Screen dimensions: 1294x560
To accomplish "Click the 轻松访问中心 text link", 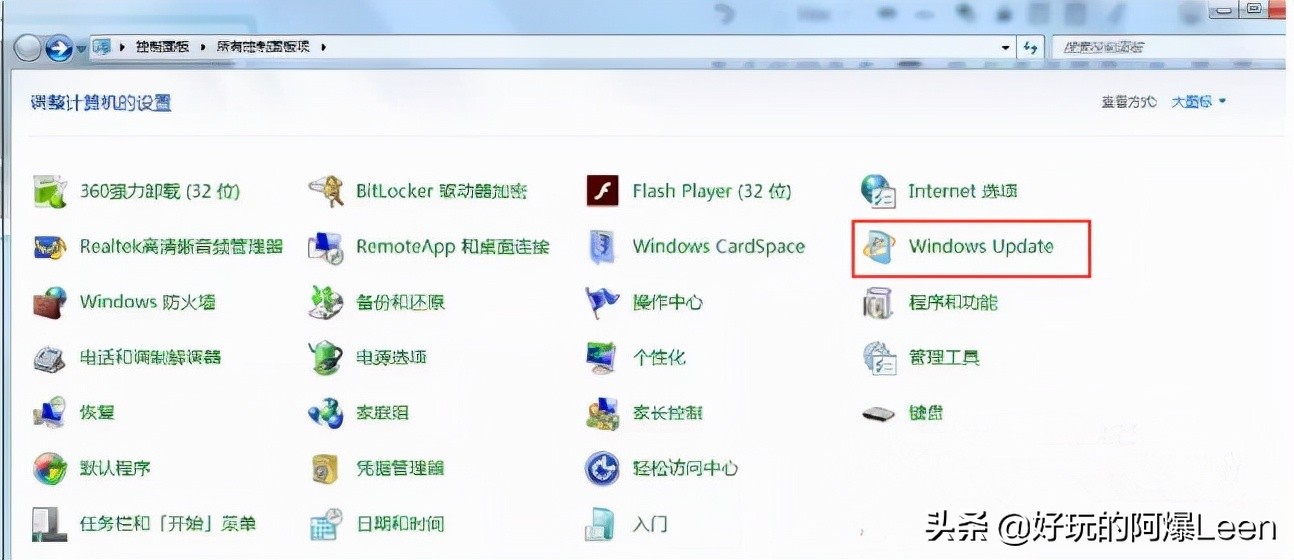I will point(686,467).
